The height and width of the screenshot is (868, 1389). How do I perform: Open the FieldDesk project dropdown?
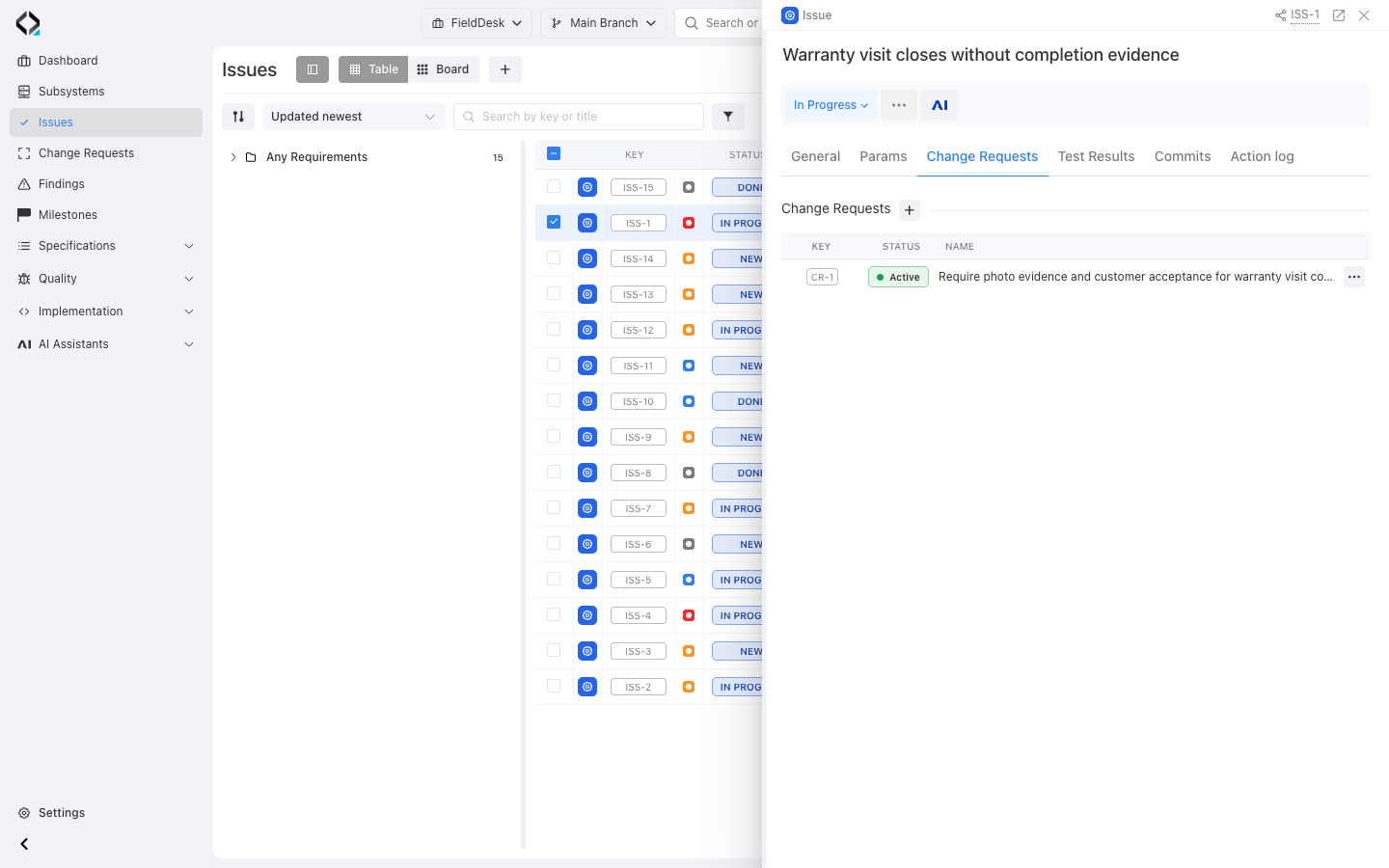click(477, 23)
